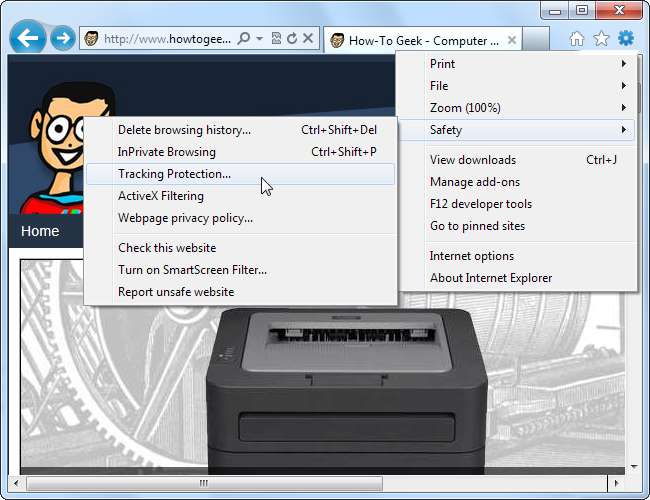Screen dimensions: 650x500
Task: Open the Zoom (100%) submenu
Action: click(517, 108)
